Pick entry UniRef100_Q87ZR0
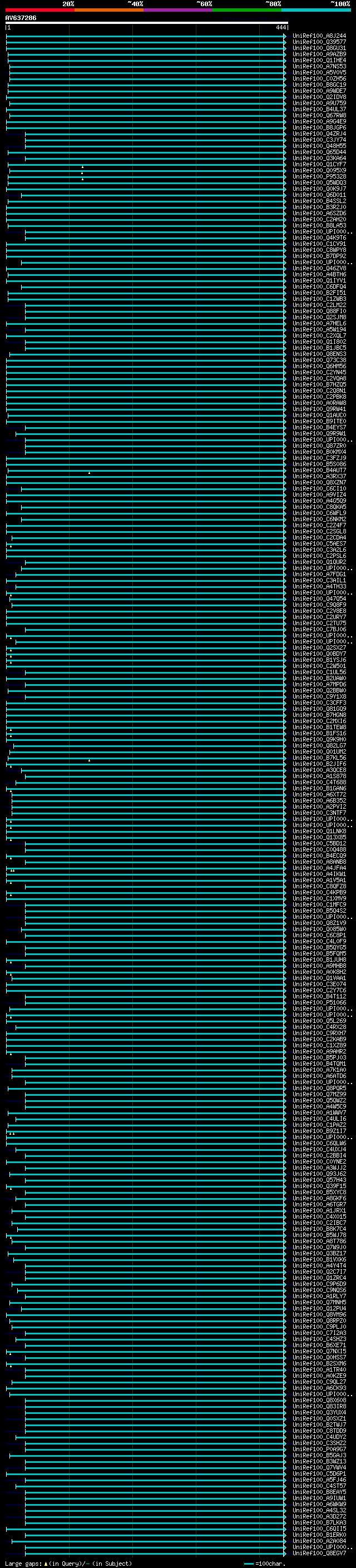Screen dimensions: 356x1568 click(319, 446)
